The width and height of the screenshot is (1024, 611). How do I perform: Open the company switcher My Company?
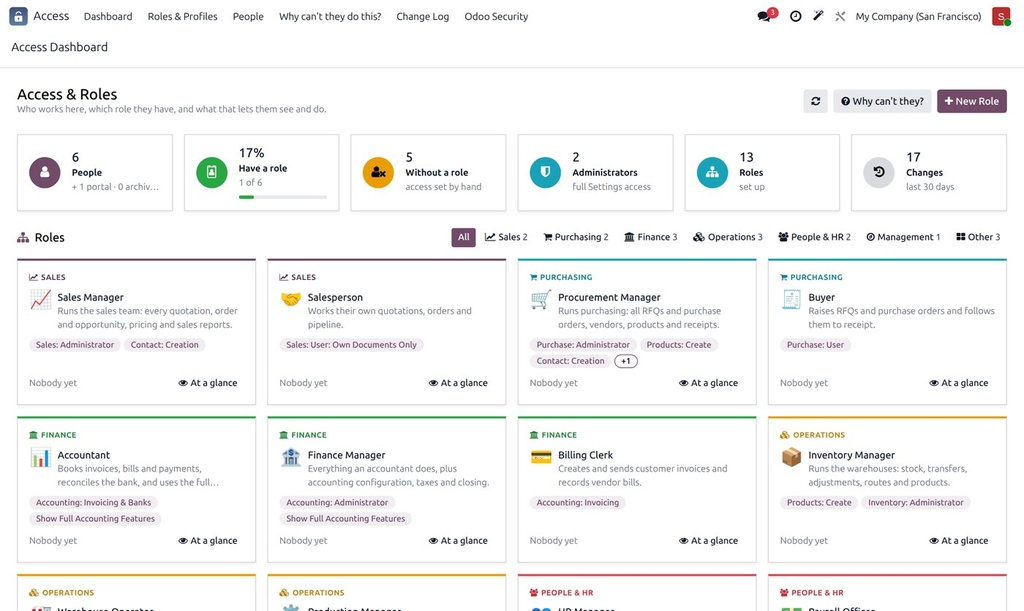click(x=918, y=16)
